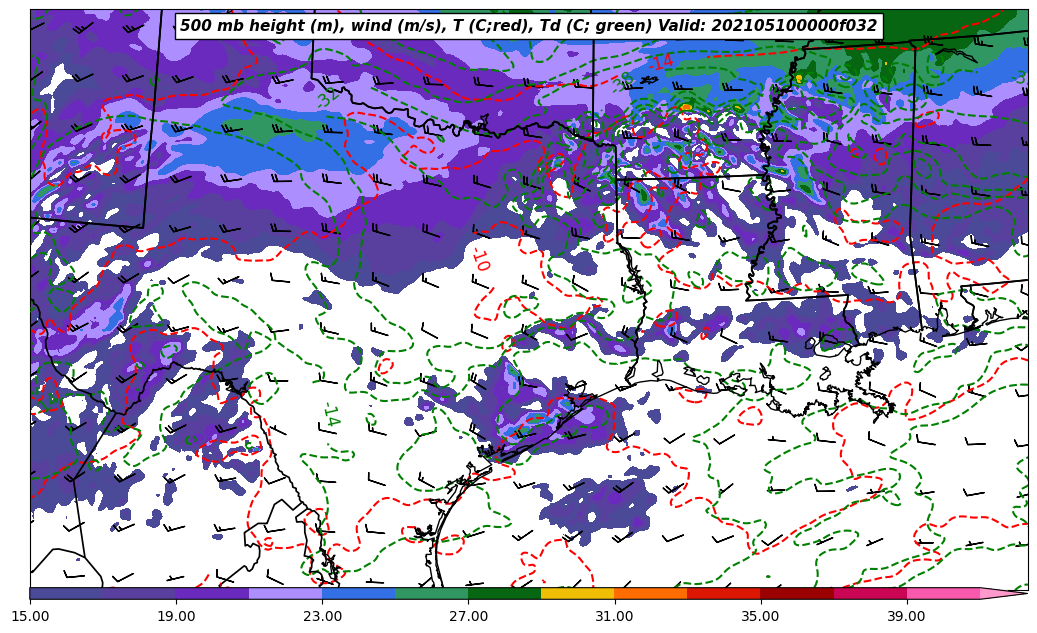Click the 23.00 colorbar tick label
The image size is (1037, 633).
322,616
